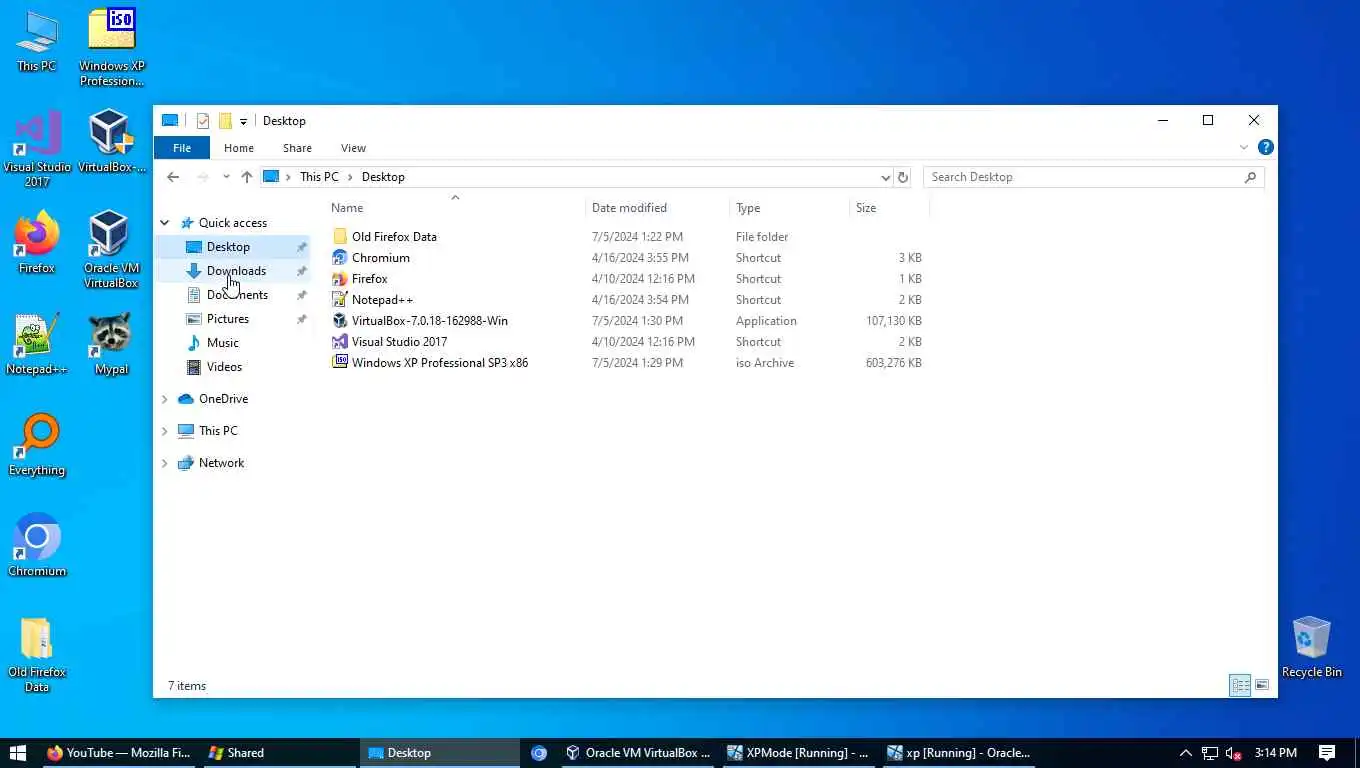Click the muted volume tray icon
The height and width of the screenshot is (768, 1360).
tap(1233, 753)
